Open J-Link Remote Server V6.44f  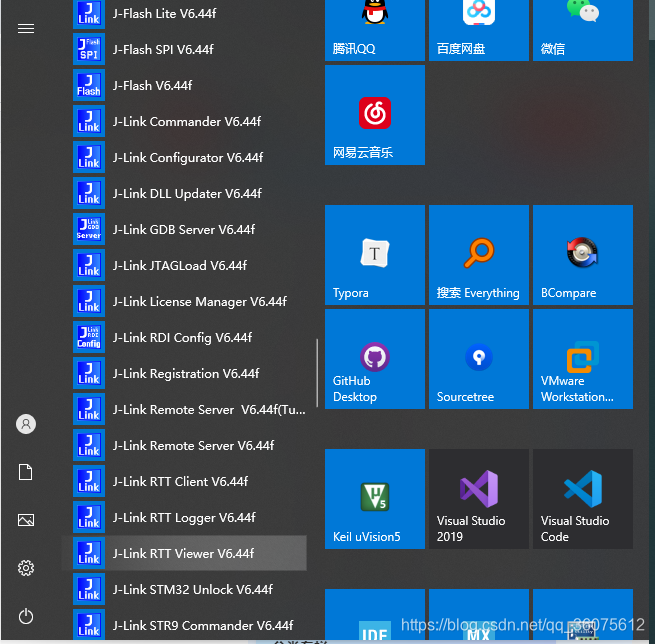click(184, 445)
